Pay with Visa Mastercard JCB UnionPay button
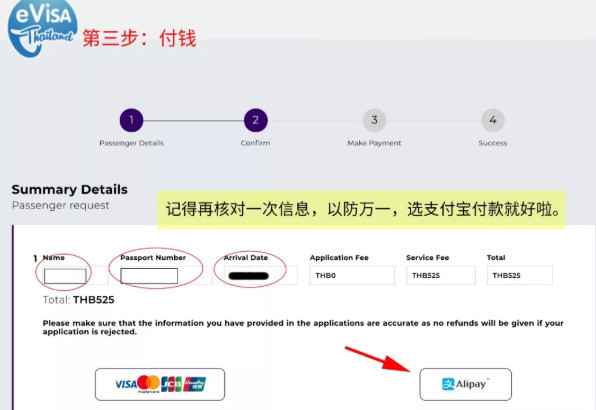This screenshot has width=596, height=410. [x=160, y=384]
